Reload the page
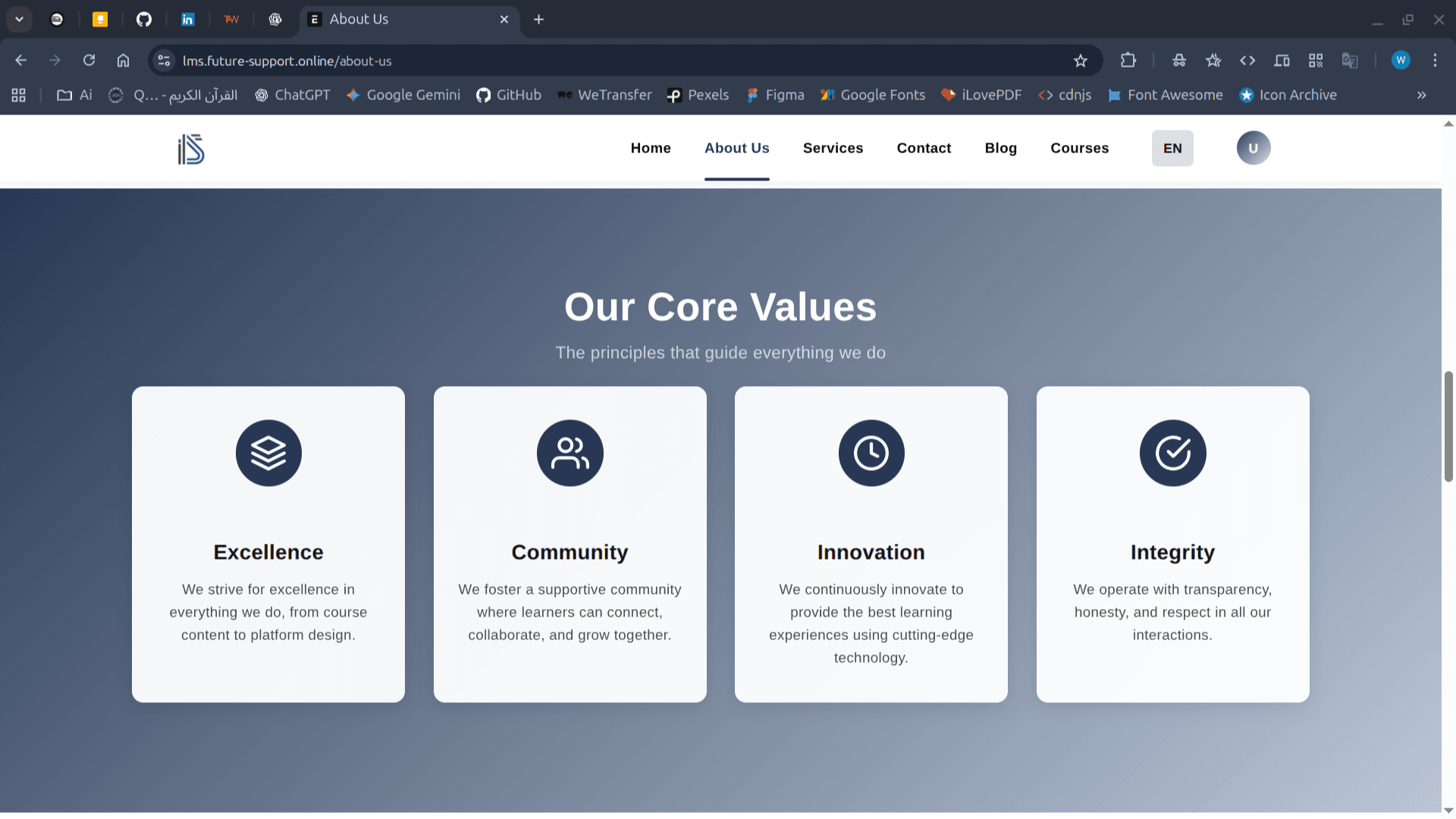This screenshot has width=1456, height=819. [89, 61]
